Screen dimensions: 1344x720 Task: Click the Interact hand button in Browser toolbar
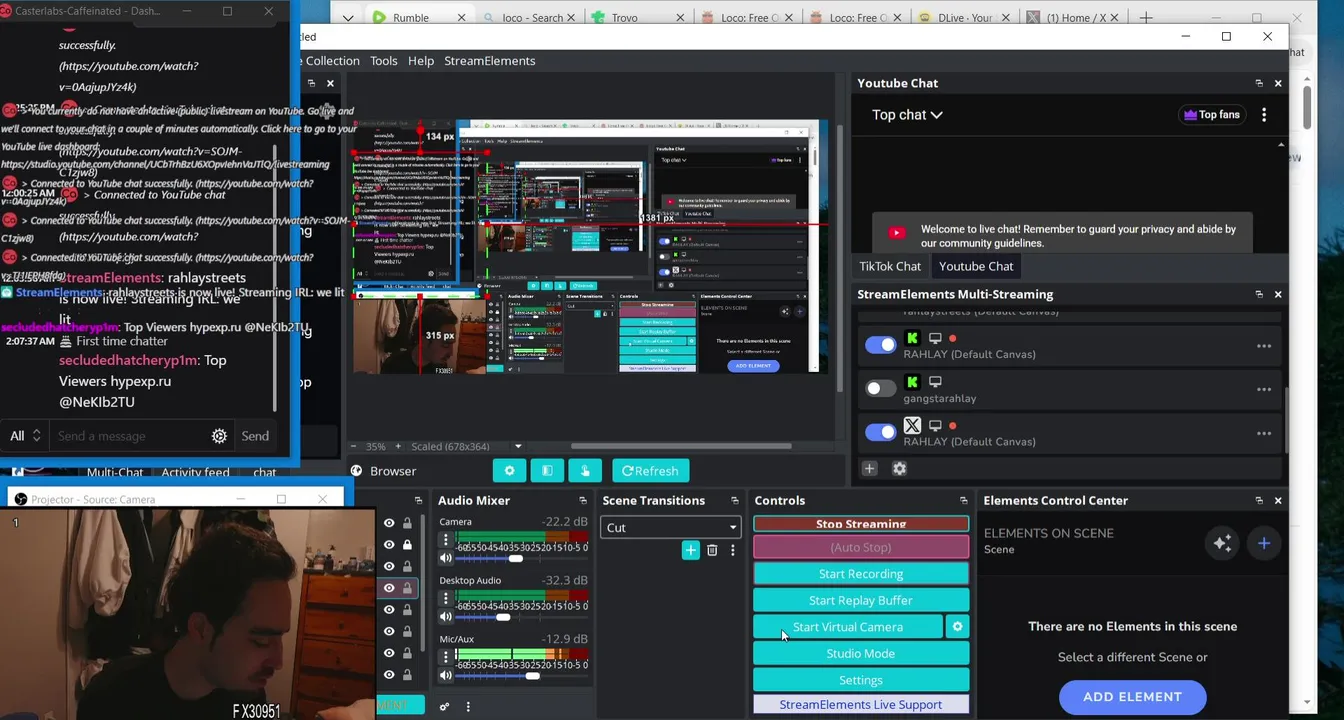(585, 471)
